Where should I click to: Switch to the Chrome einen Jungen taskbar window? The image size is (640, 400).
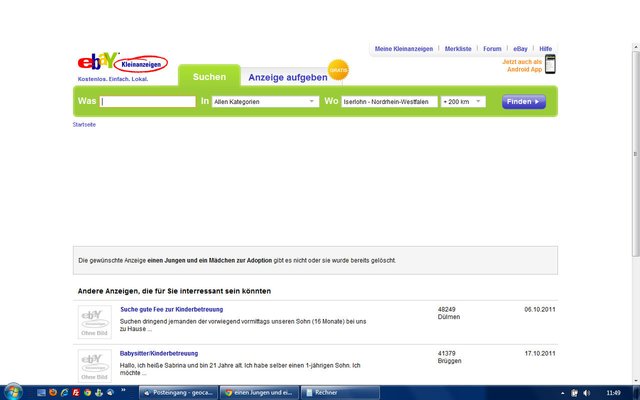pyautogui.click(x=259, y=393)
